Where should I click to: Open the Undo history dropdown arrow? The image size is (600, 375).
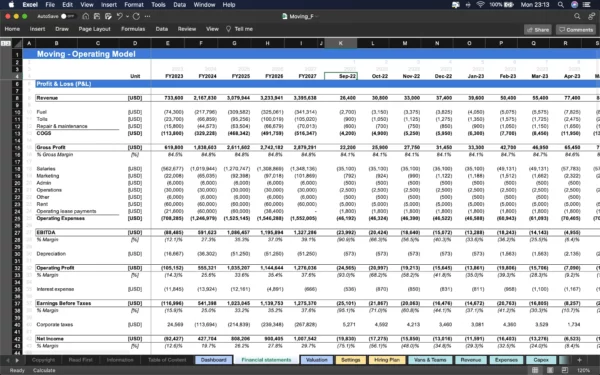(x=127, y=16)
